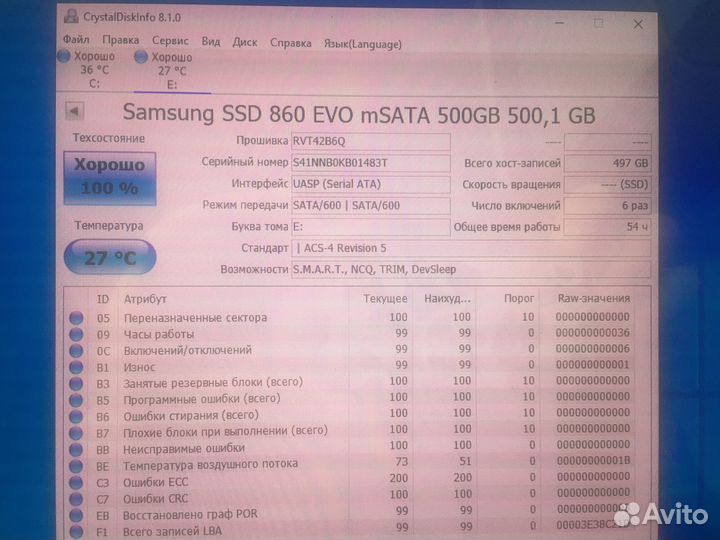This screenshot has height=540, width=720.
Task: Click the status circle for attribute EB
Action: (x=76, y=515)
